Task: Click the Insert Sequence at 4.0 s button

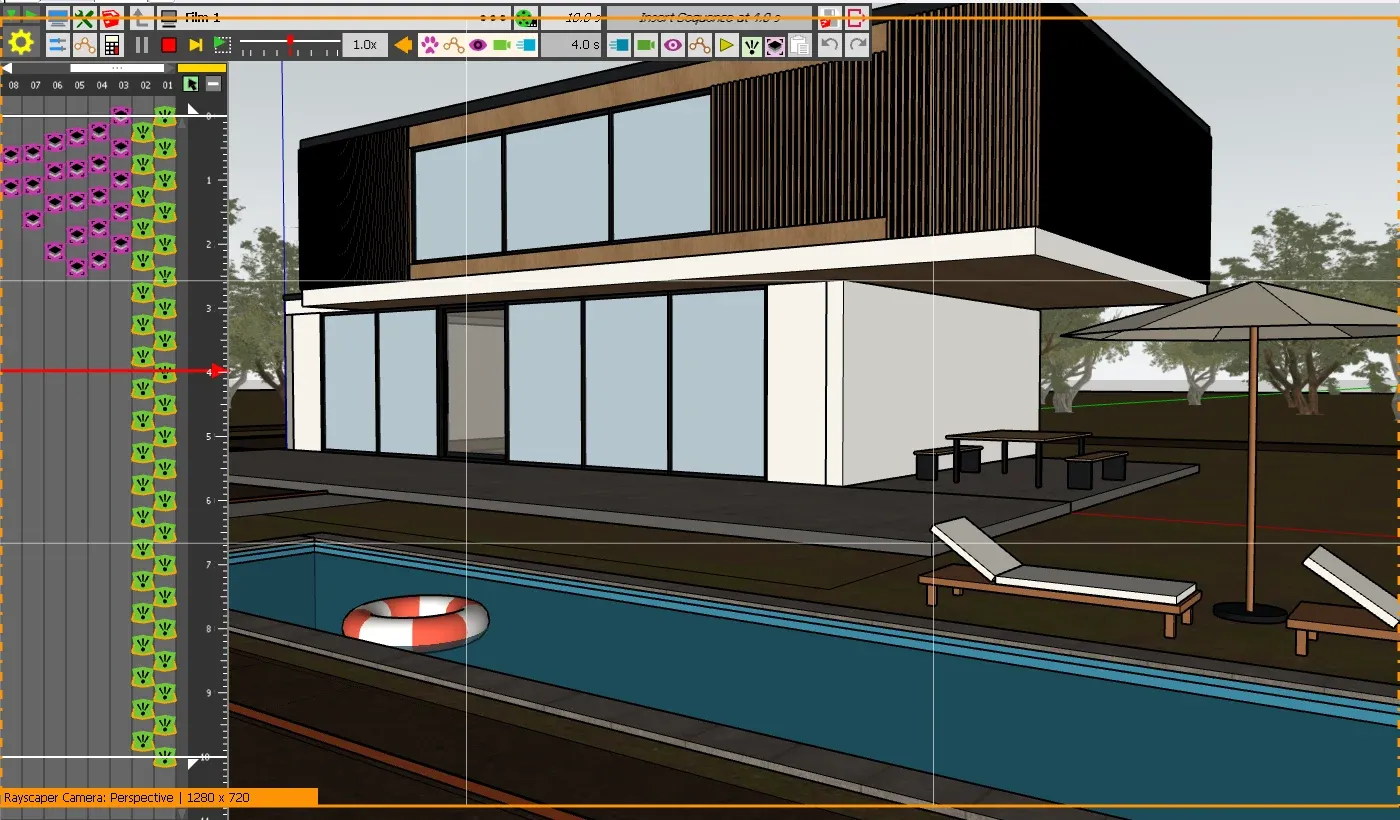Action: point(709,18)
